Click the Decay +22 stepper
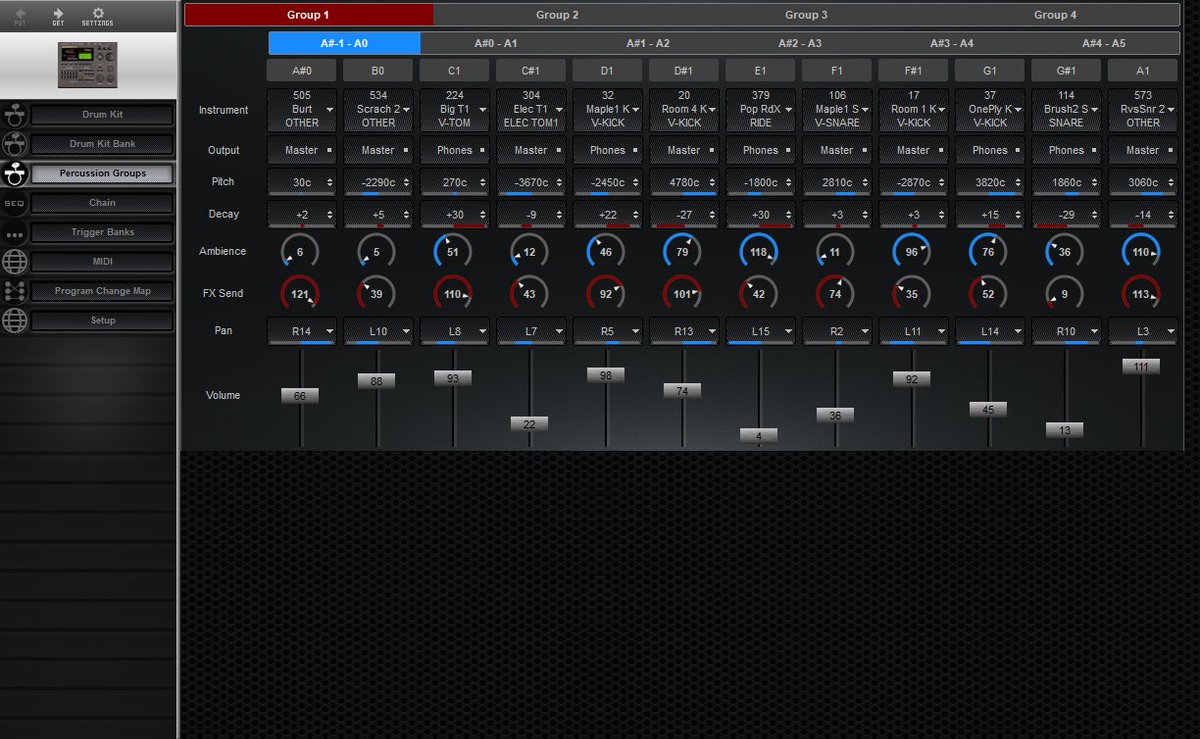This screenshot has width=1200, height=739. (607, 215)
